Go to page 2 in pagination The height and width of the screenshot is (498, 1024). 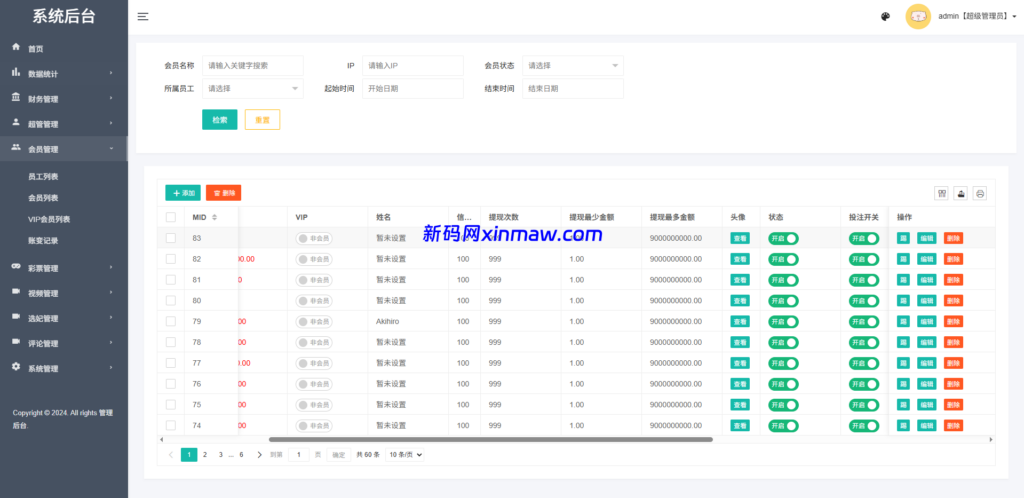click(205, 455)
